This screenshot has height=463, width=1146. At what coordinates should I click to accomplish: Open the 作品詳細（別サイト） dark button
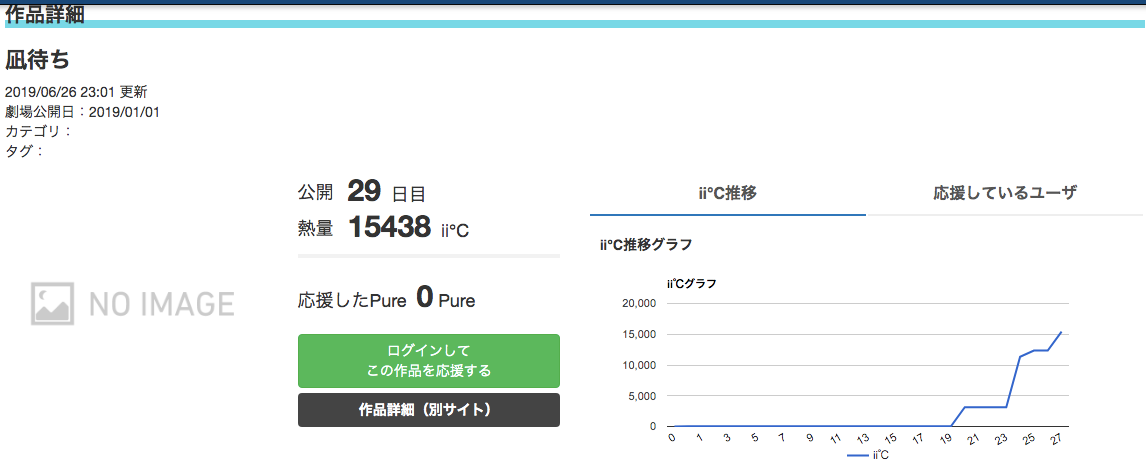pyautogui.click(x=428, y=410)
